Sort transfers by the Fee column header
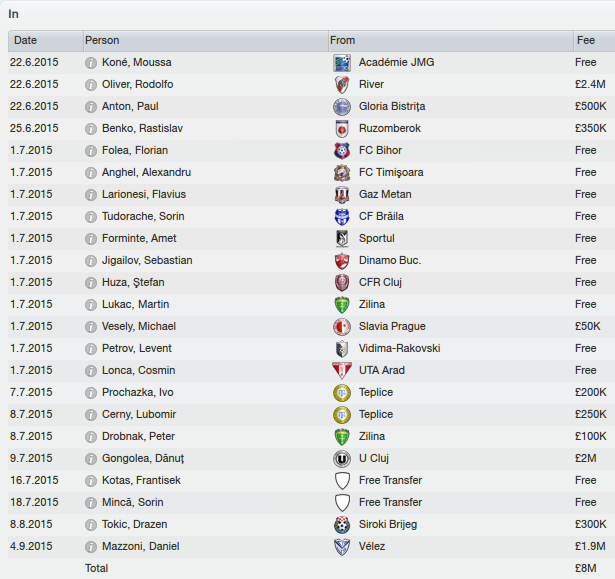615x579 pixels. (594, 40)
